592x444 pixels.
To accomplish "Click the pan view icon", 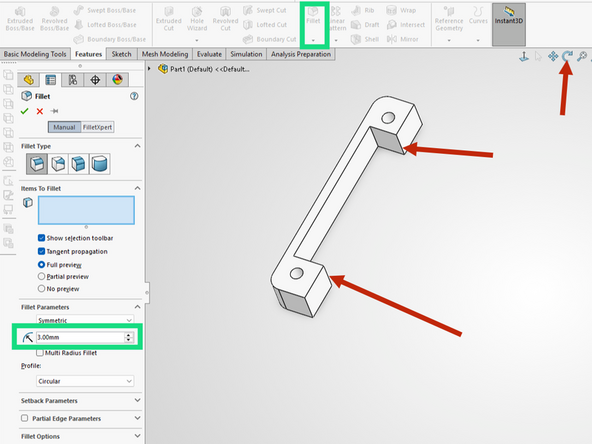I will click(553, 56).
